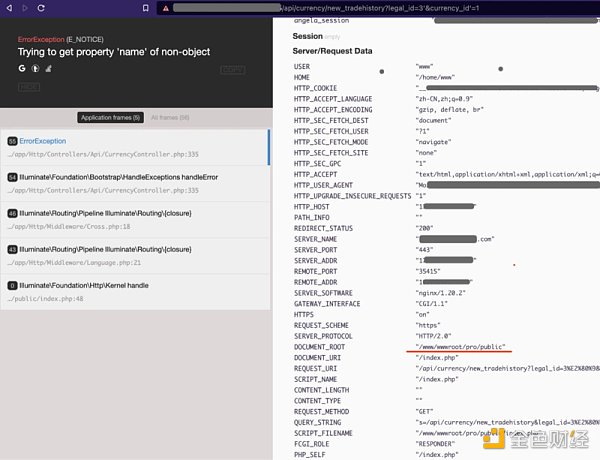This screenshot has width=600, height=460.
Task: Click the browser back arrow
Action: pos(8,8)
